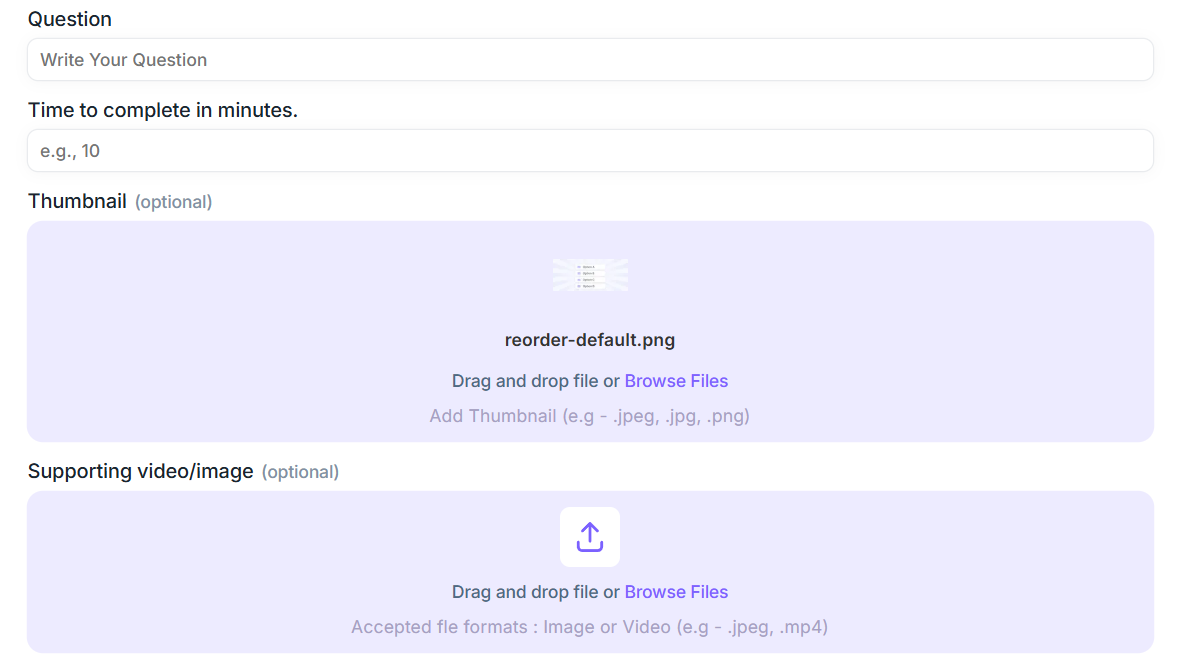1194x663 pixels.
Task: Click the 'Add Thumbnail' format hint text
Action: pos(589,415)
